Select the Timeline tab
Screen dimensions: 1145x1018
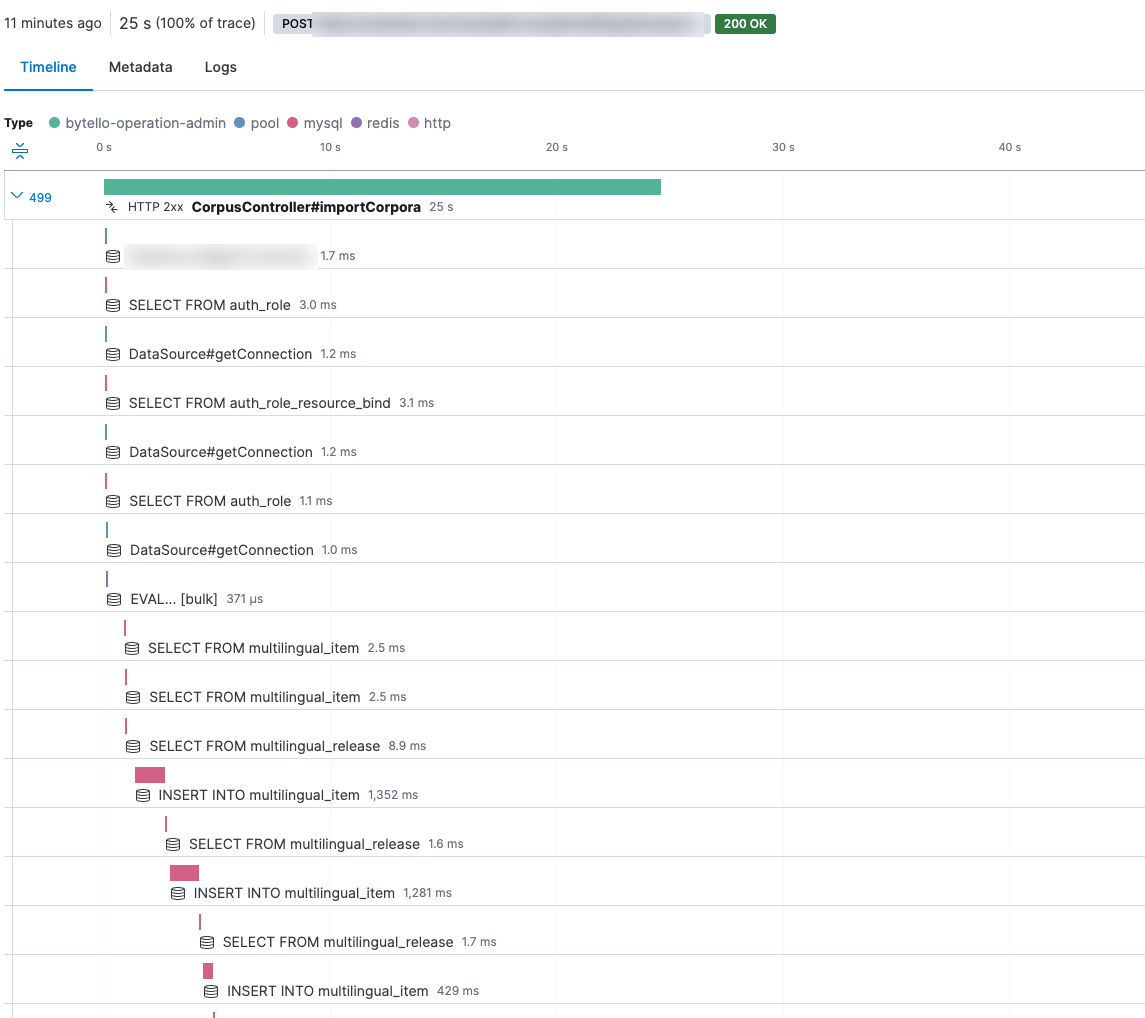click(48, 67)
